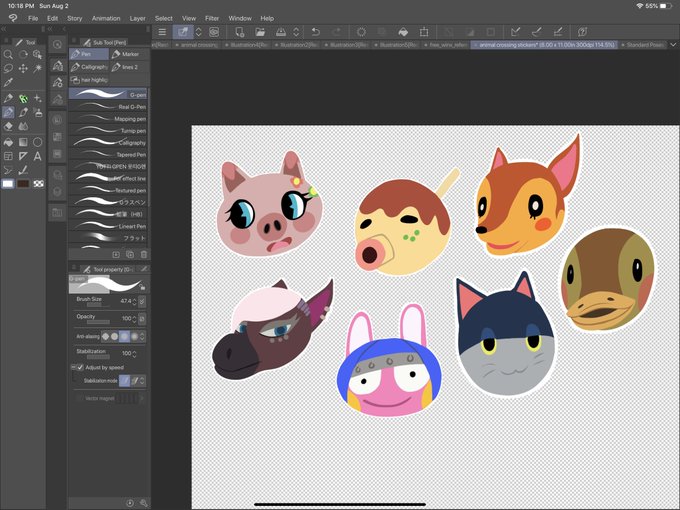The width and height of the screenshot is (680, 510).
Task: Select the Lasso selection tool
Action: point(8,69)
